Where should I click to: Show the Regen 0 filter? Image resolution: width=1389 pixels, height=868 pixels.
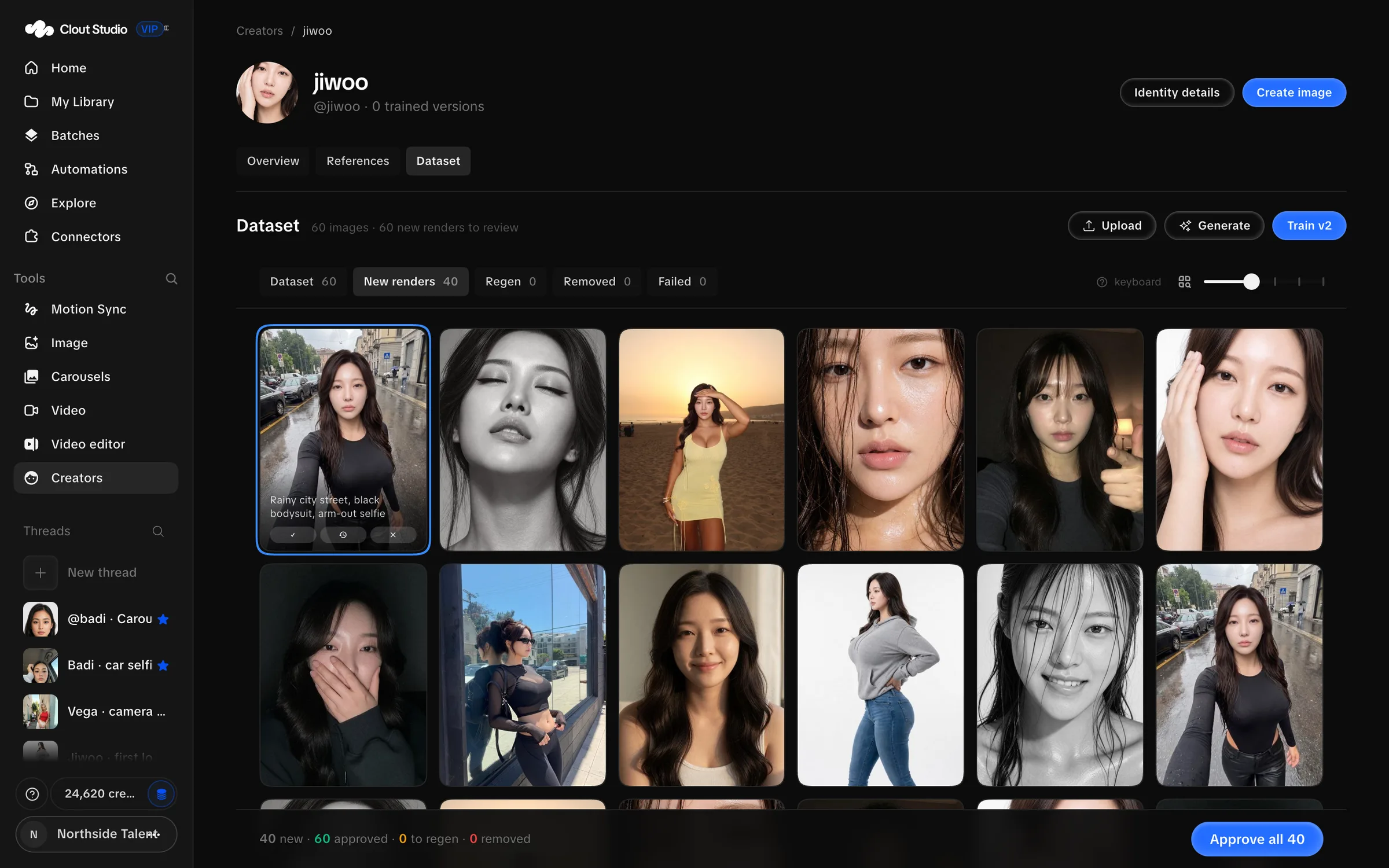click(510, 282)
